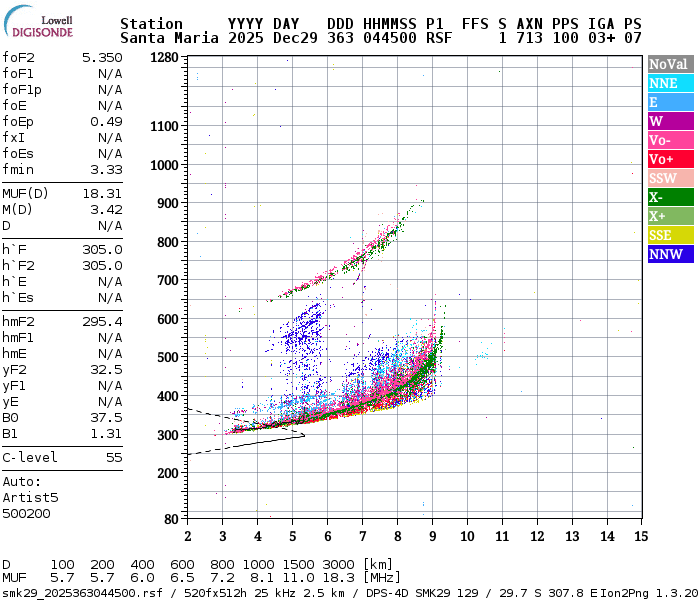Click the RSF program value
700x600 pixels.
point(439,38)
